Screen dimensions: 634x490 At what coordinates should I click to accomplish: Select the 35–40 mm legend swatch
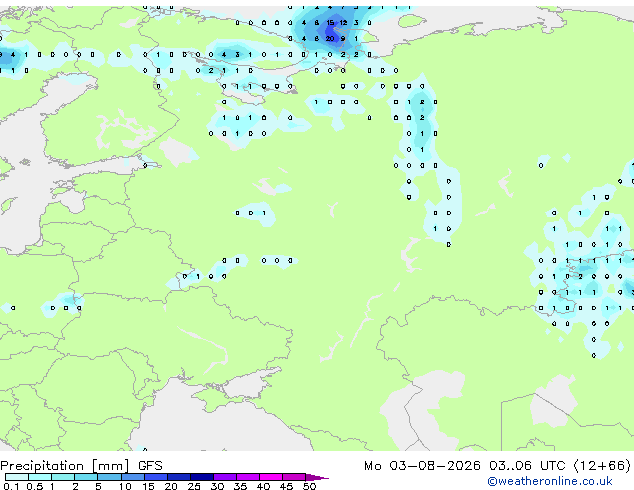pos(248,477)
